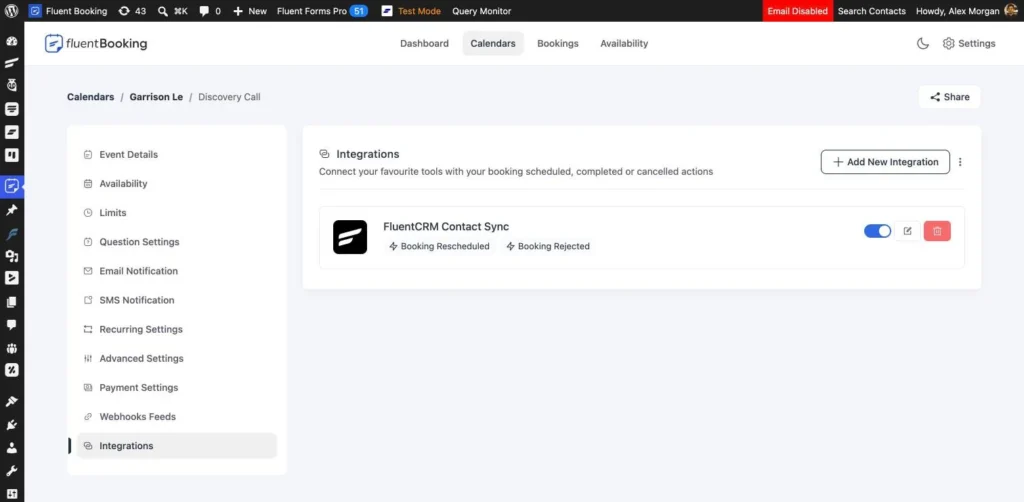Click the fluentBooking logo in the header
Image resolution: width=1024 pixels, height=502 pixels.
pyautogui.click(x=96, y=44)
